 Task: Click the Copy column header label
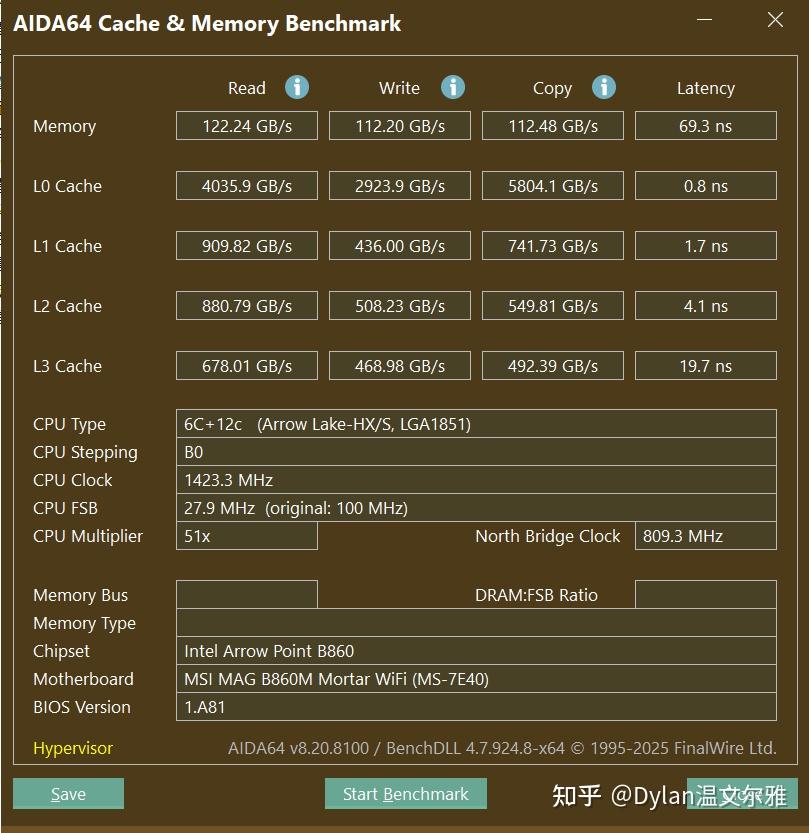click(x=552, y=89)
